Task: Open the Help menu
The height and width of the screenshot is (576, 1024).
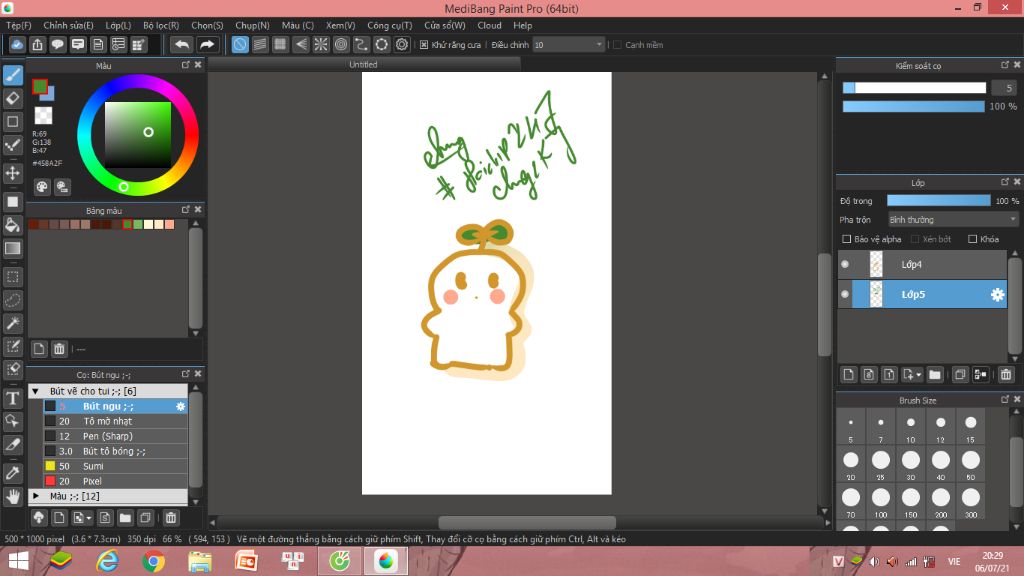Action: coord(522,25)
